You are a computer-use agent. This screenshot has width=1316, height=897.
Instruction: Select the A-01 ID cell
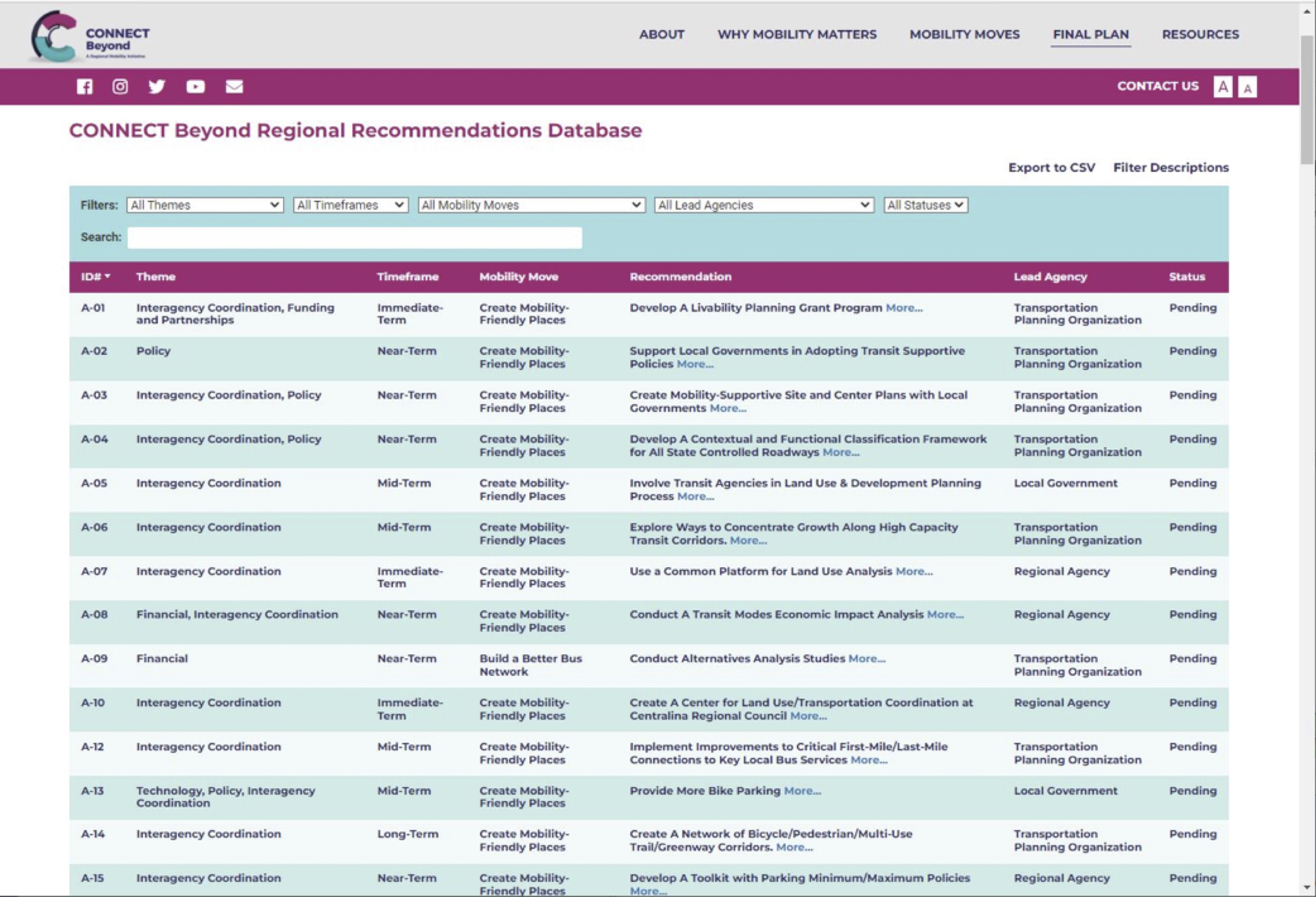click(93, 308)
